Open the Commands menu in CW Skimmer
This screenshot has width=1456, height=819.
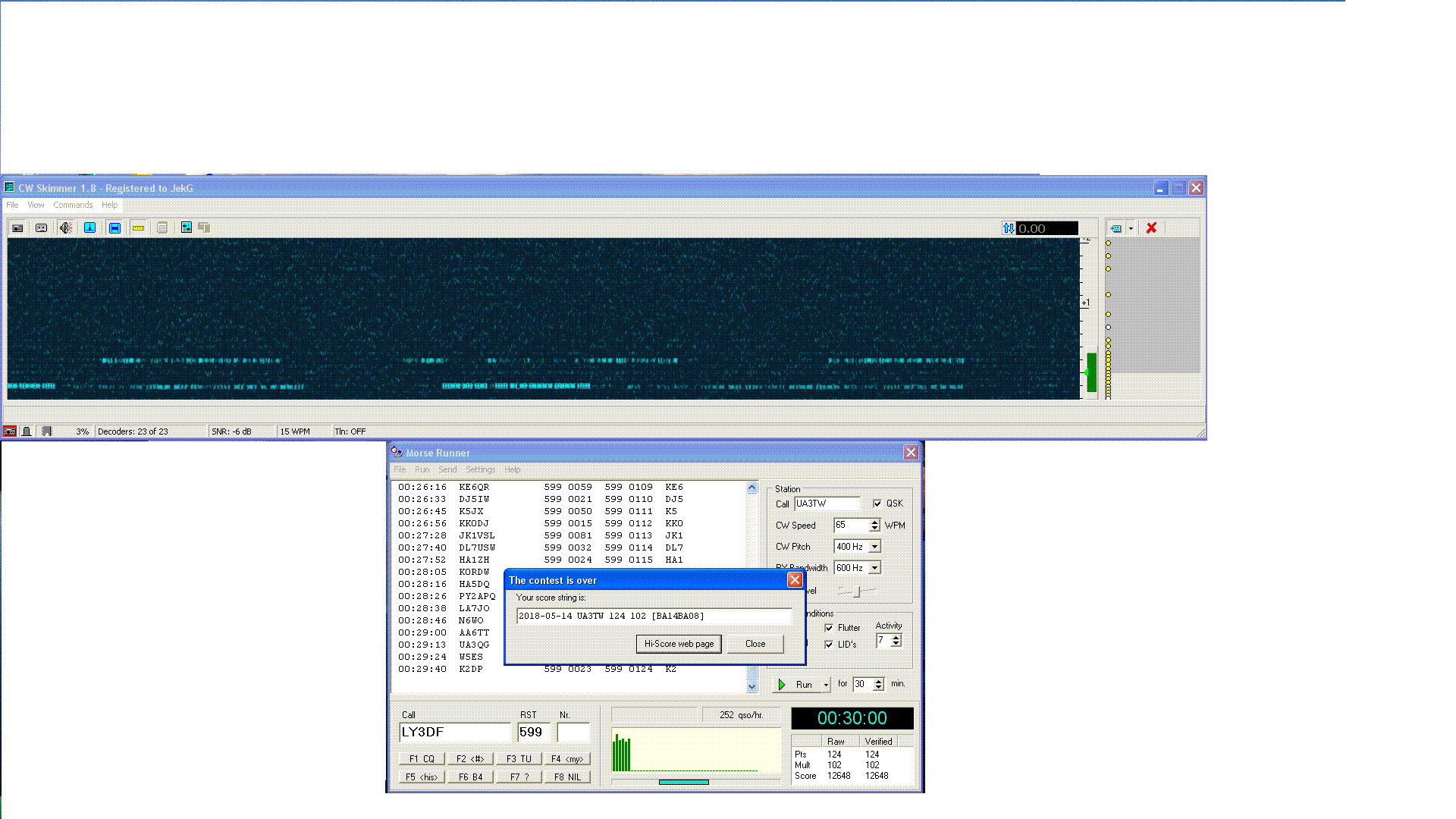click(73, 205)
